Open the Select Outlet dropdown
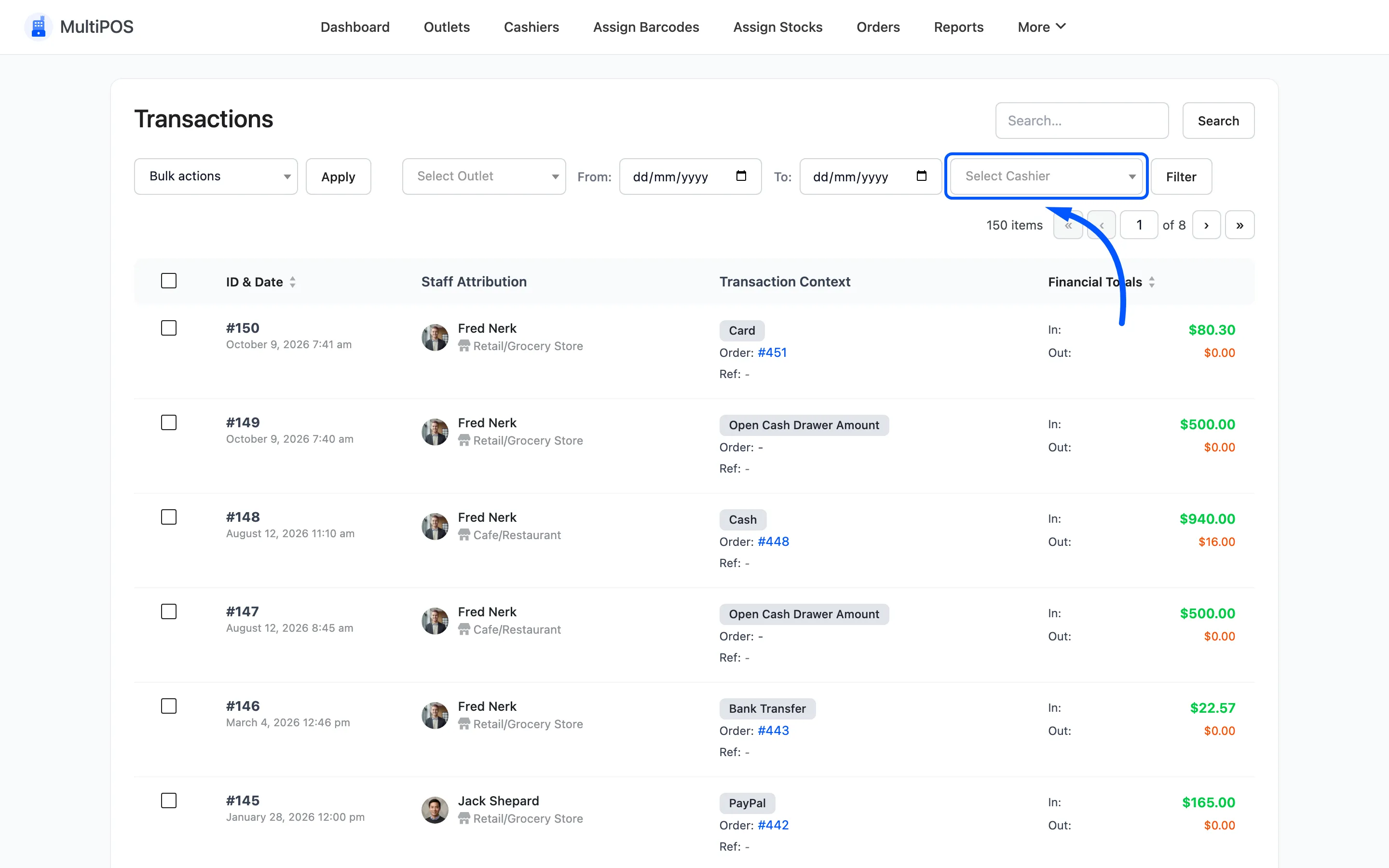The image size is (1389, 868). tap(484, 176)
